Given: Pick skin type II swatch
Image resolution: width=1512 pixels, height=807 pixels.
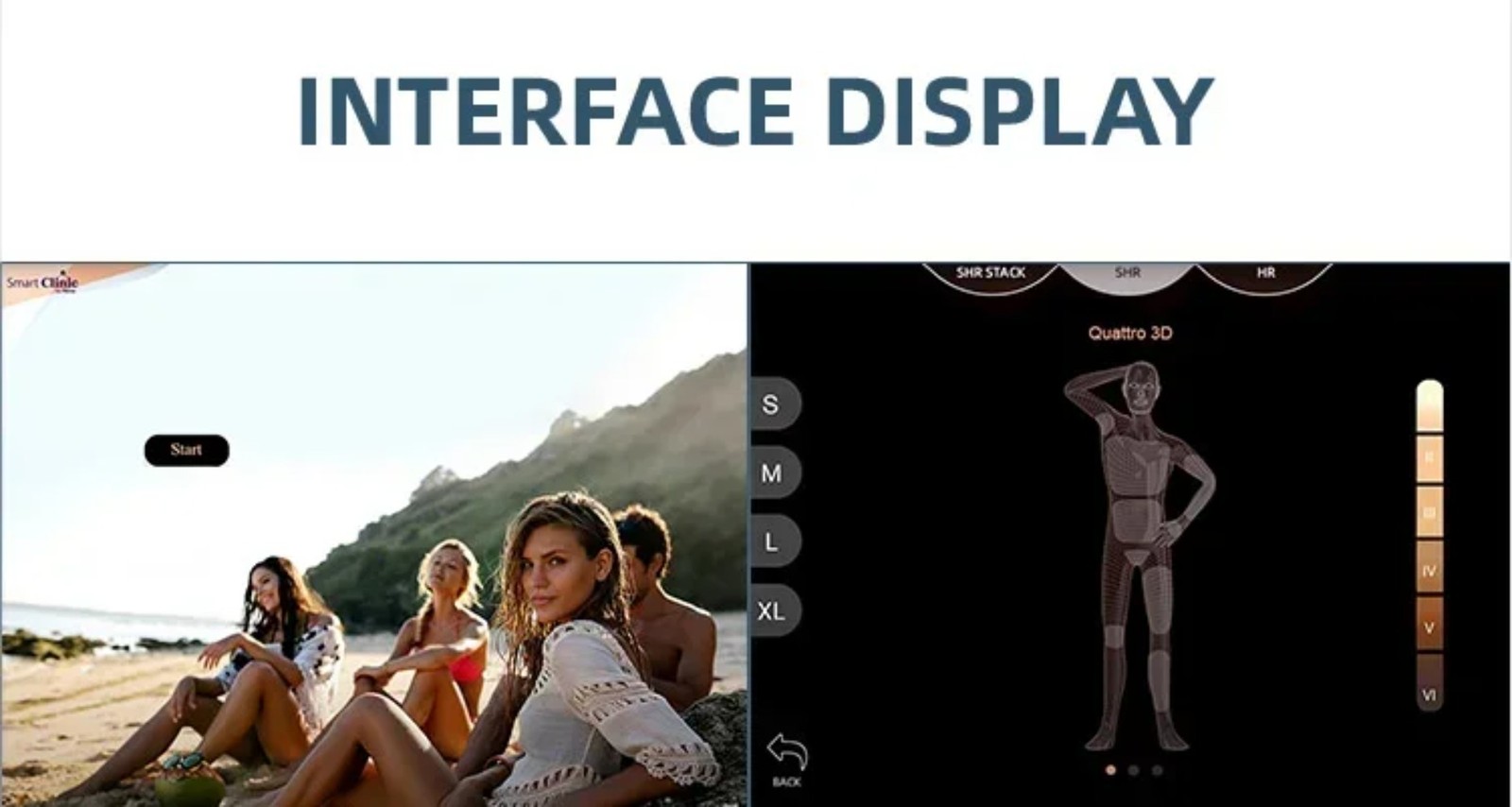Looking at the screenshot, I should [1430, 459].
